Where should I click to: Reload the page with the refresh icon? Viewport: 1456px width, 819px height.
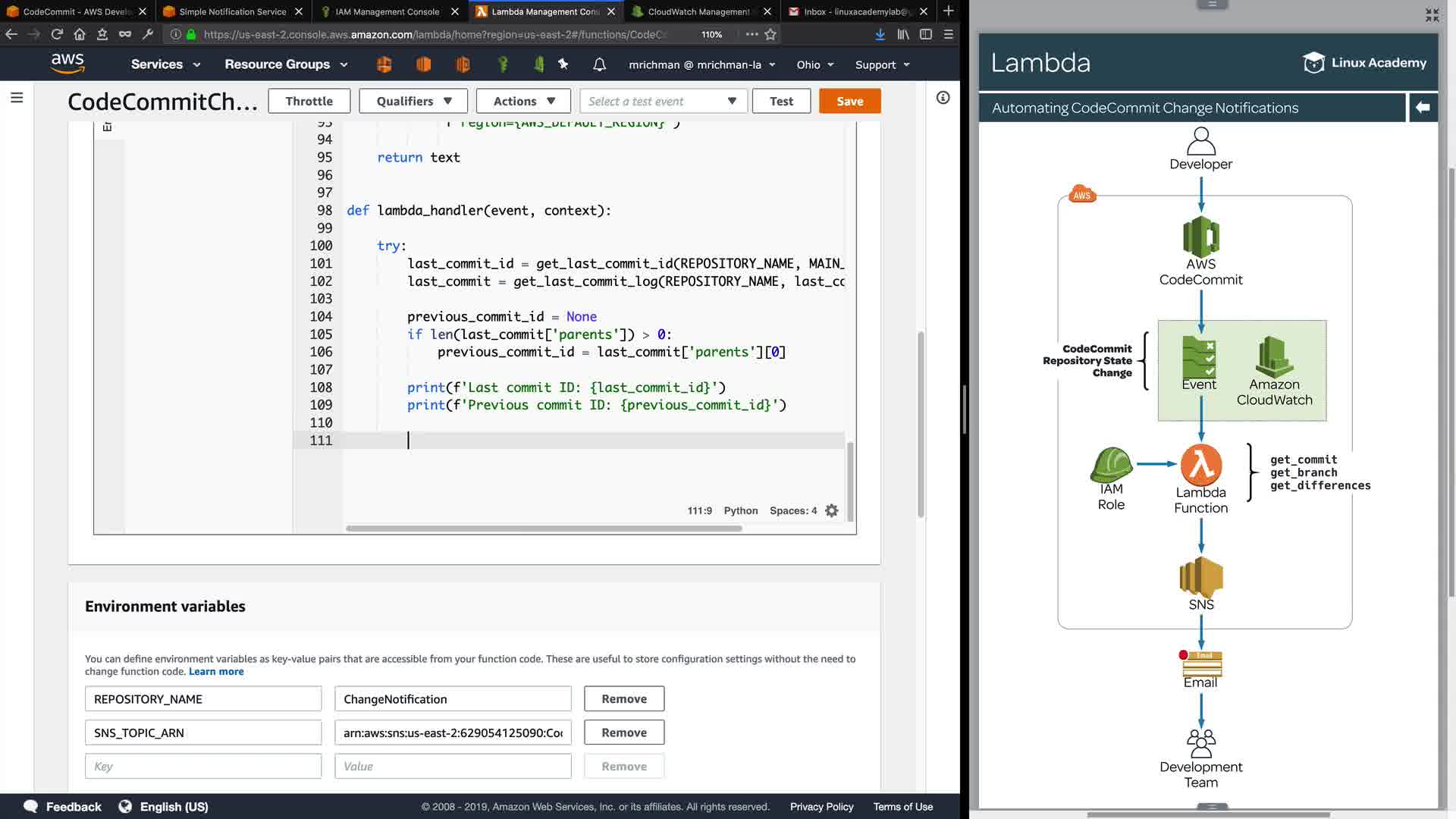57,34
